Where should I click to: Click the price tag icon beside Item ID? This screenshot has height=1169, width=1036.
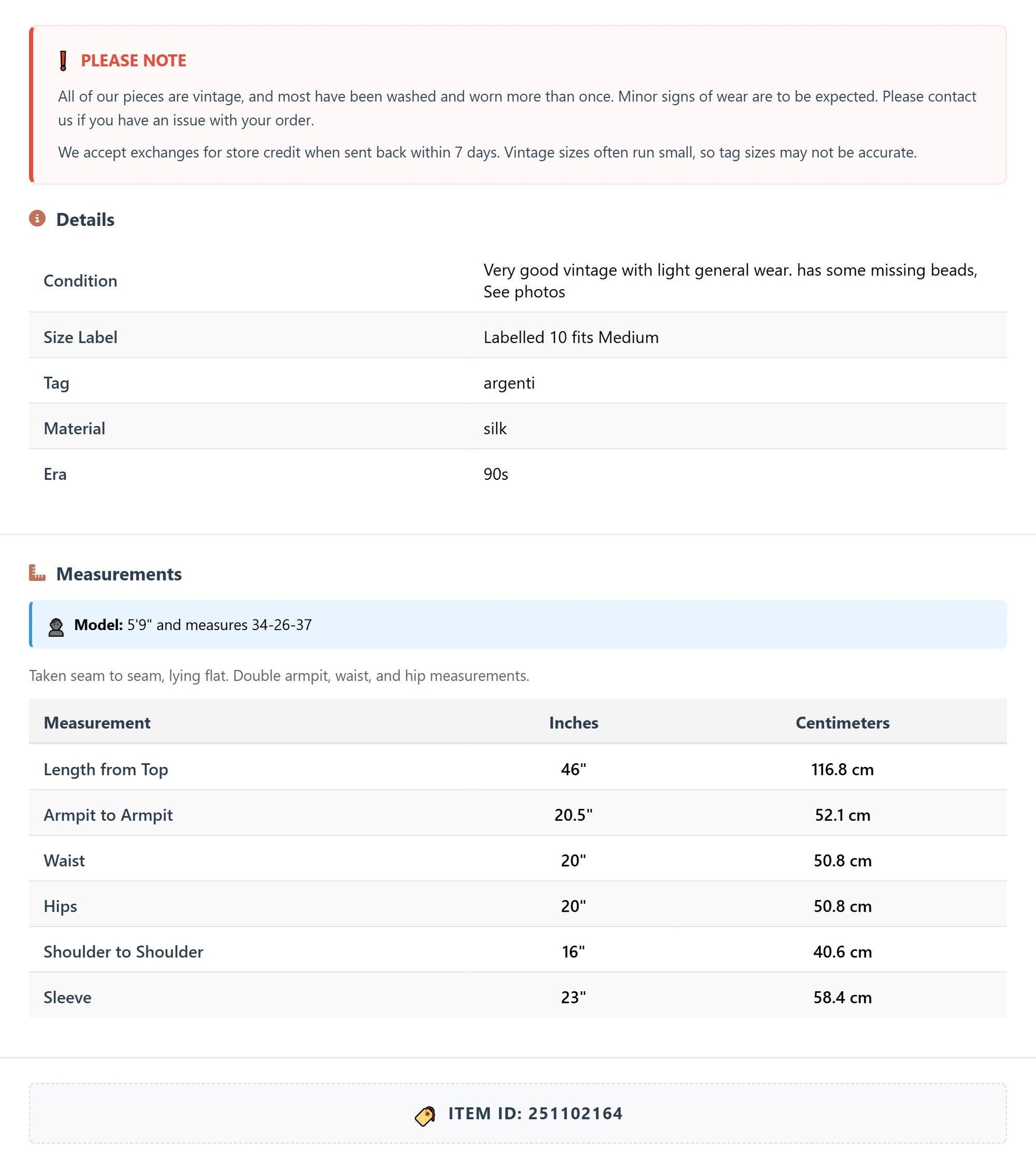tap(425, 1116)
